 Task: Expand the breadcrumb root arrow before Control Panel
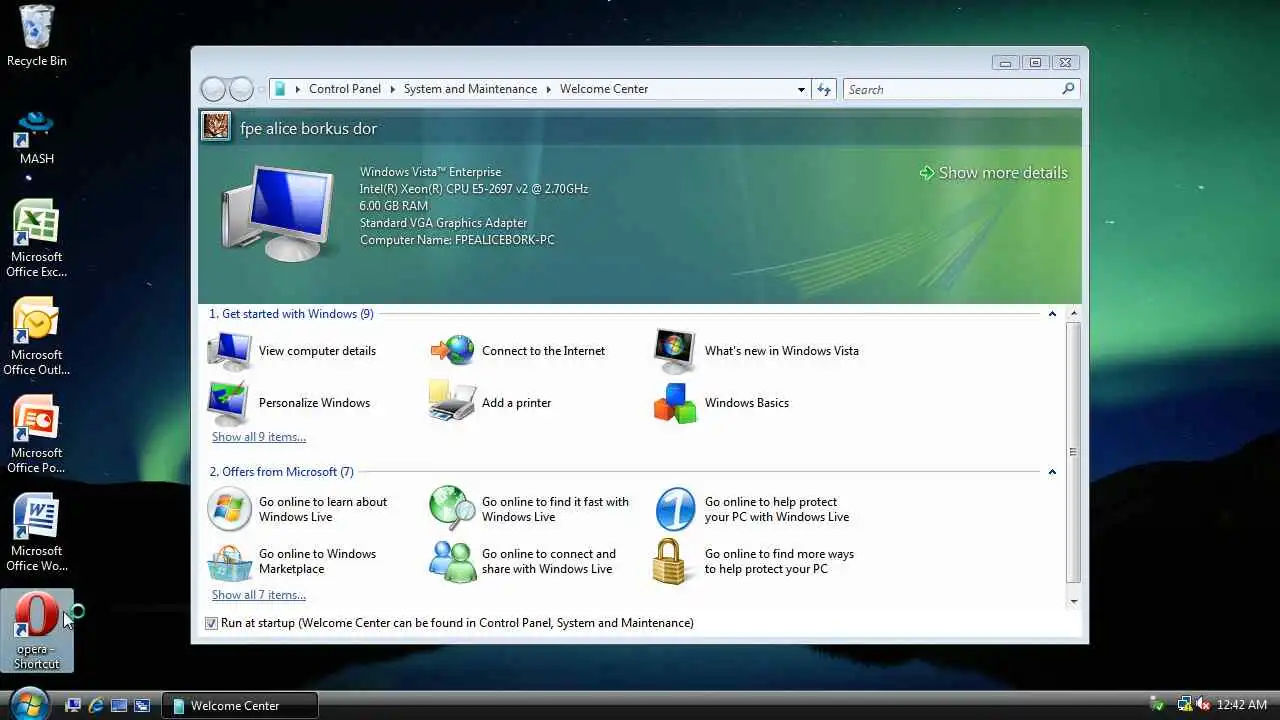pos(298,89)
